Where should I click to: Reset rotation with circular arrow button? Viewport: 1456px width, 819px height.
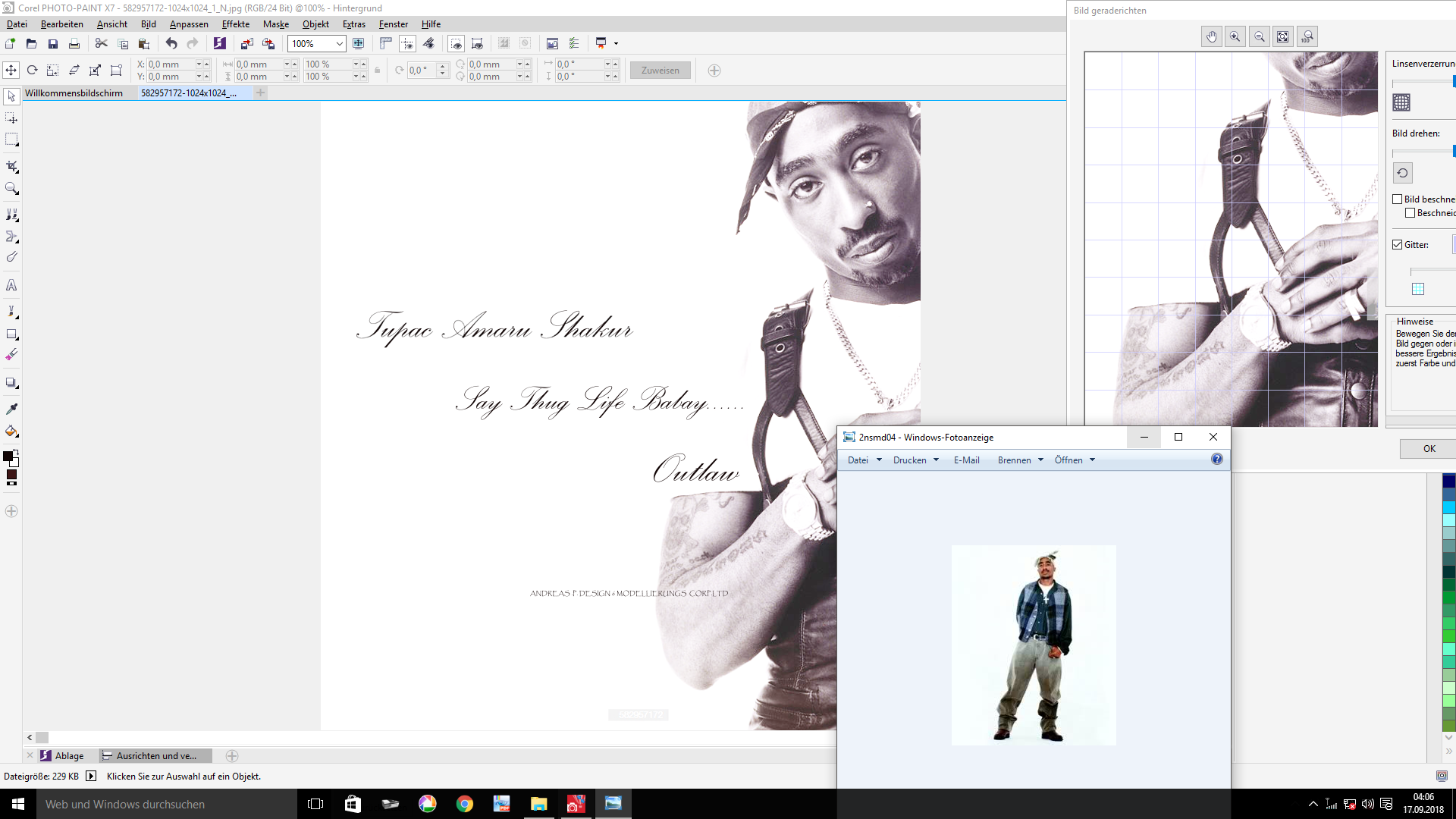coord(1402,173)
